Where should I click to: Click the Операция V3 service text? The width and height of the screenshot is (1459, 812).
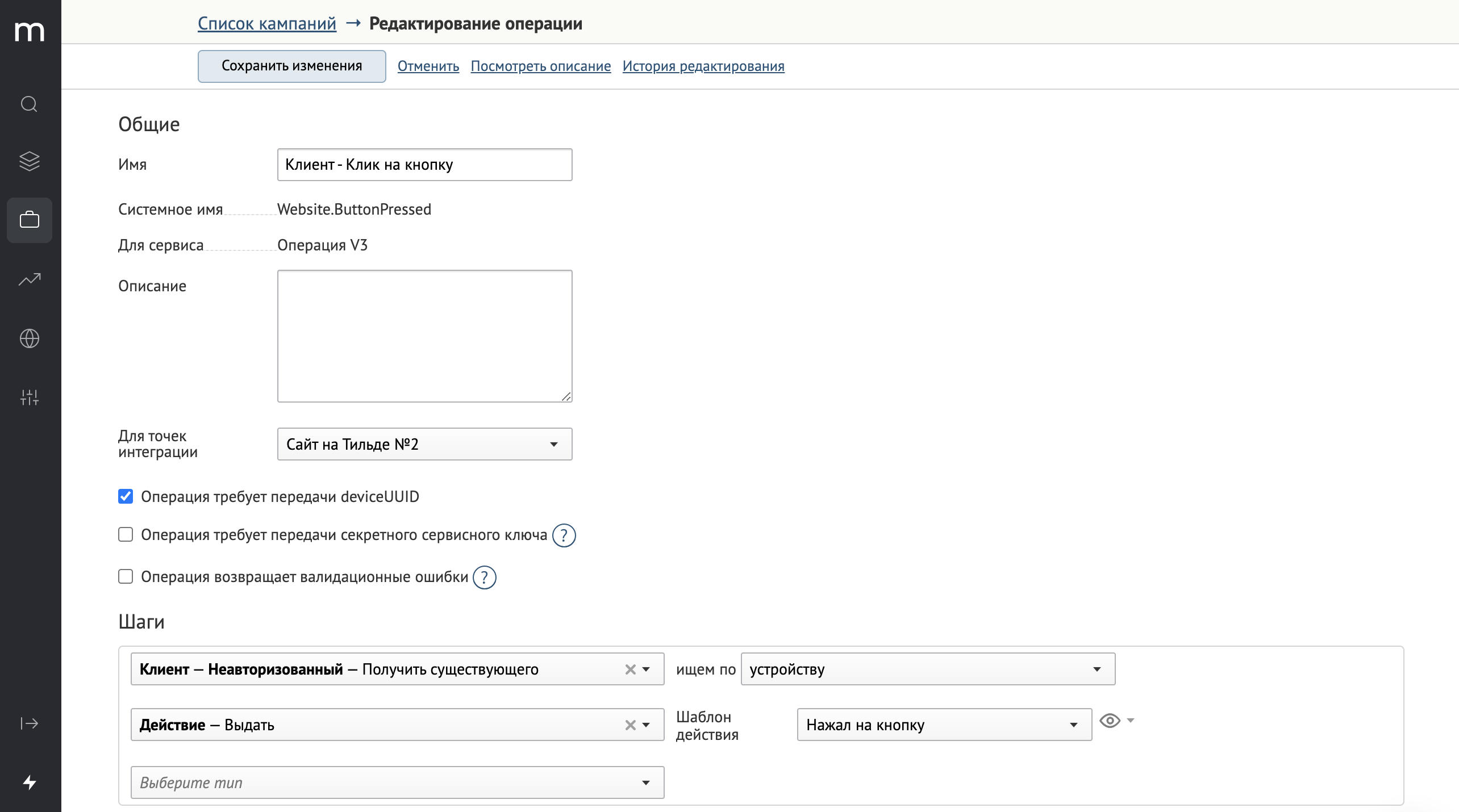322,245
